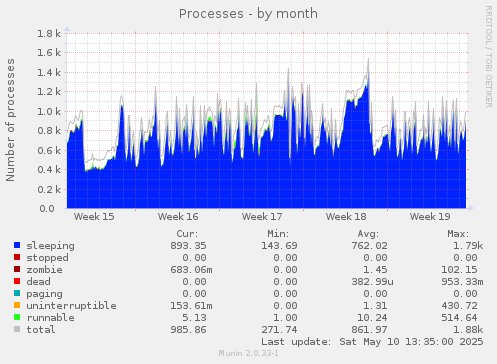Click the '1.8 k' y-axis value

(x=49, y=33)
